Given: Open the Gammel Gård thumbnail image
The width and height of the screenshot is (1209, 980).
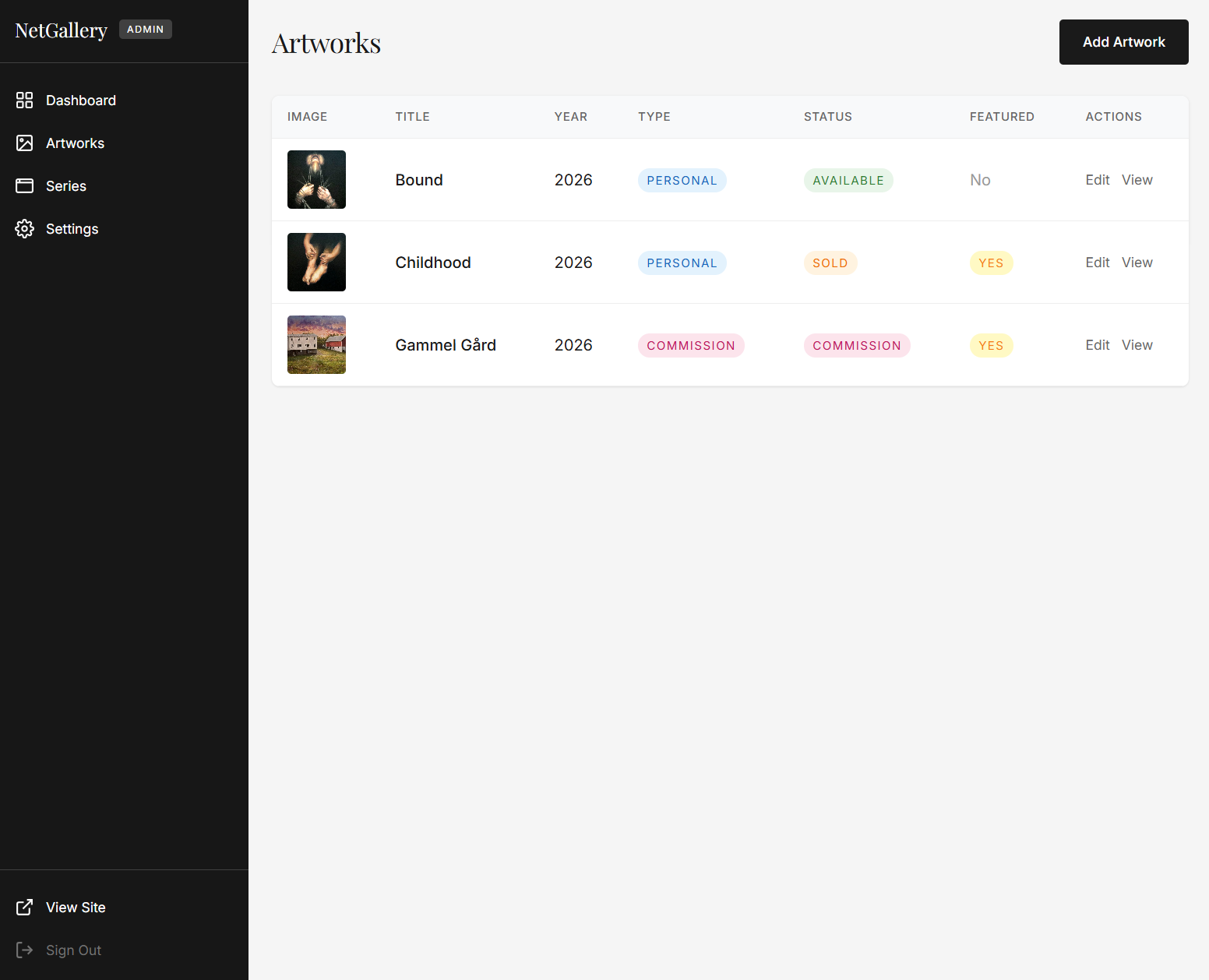Looking at the screenshot, I should [316, 344].
